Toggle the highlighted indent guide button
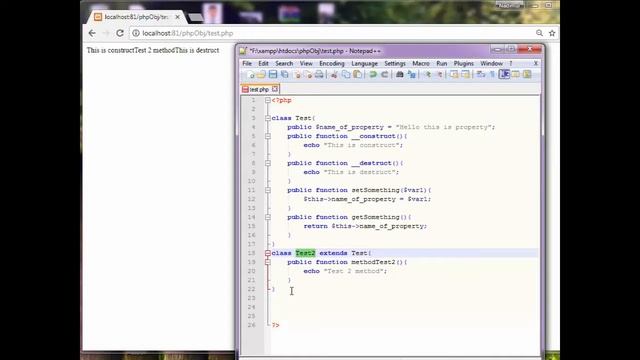640x360 pixels. tap(504, 74)
